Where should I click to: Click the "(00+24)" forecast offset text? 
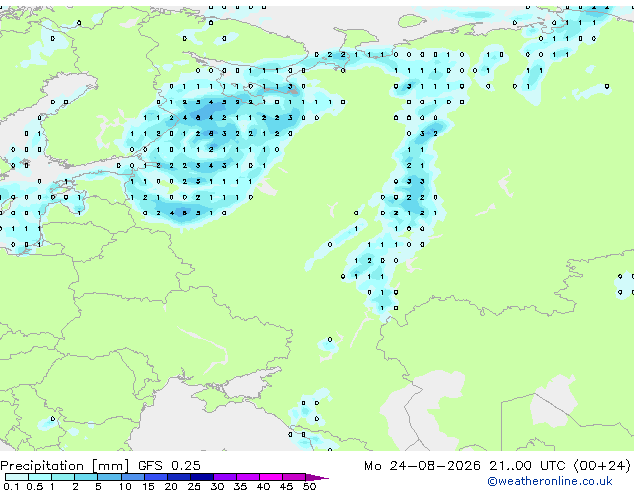click(x=602, y=466)
